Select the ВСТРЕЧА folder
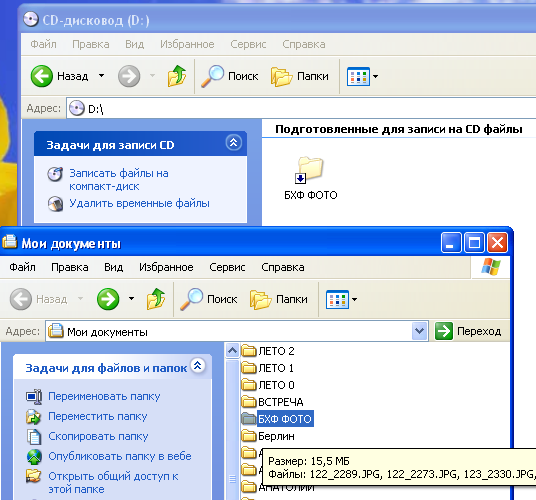This screenshot has width=536, height=500. [272, 402]
